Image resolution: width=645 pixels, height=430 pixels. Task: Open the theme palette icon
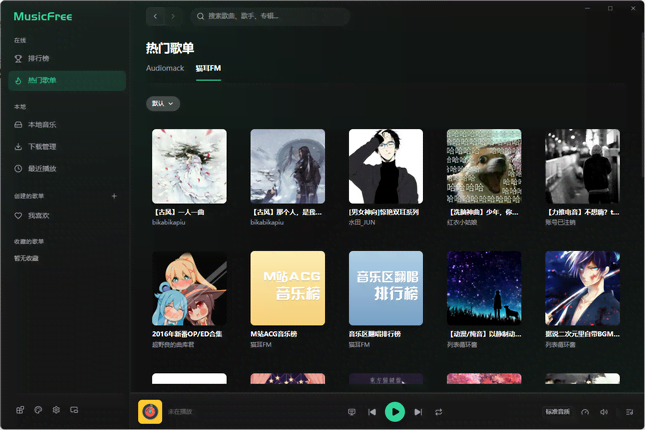click(x=38, y=410)
